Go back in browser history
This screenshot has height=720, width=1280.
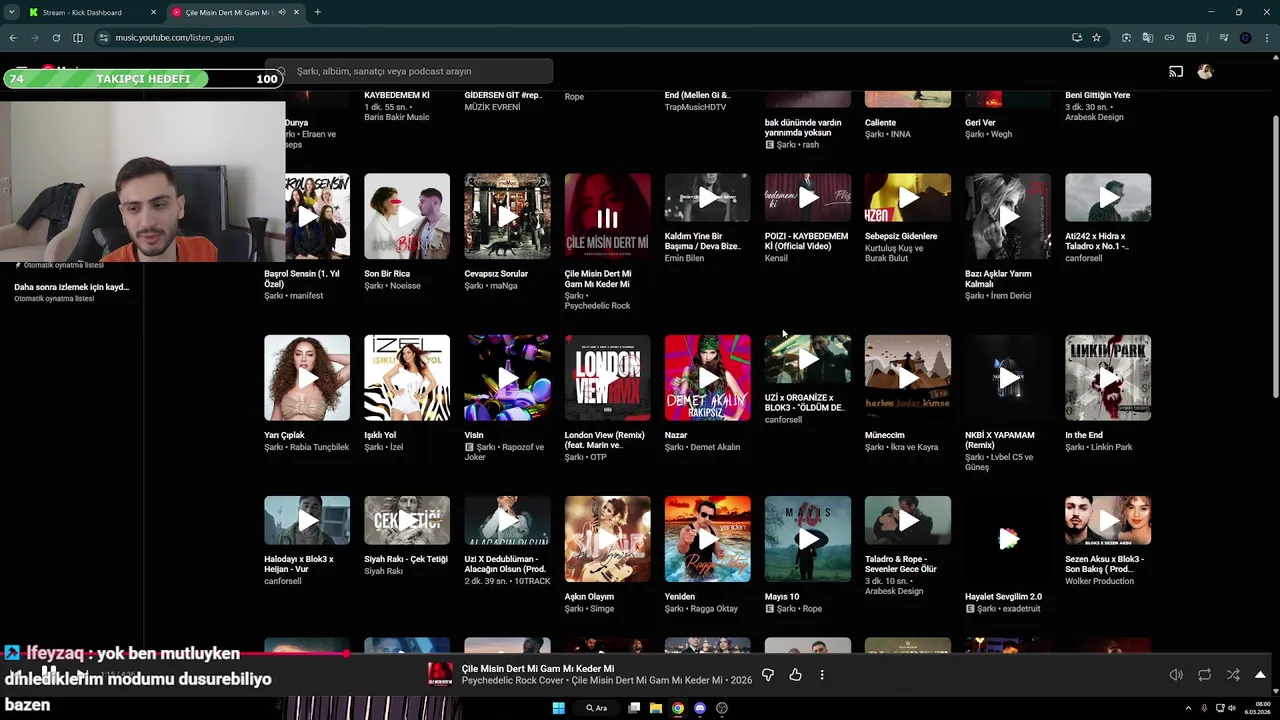pos(13,37)
